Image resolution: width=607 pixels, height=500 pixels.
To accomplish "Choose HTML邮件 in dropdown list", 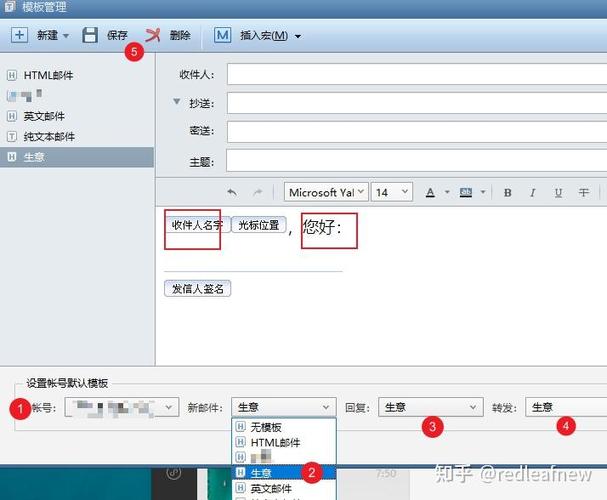I will click(x=284, y=442).
